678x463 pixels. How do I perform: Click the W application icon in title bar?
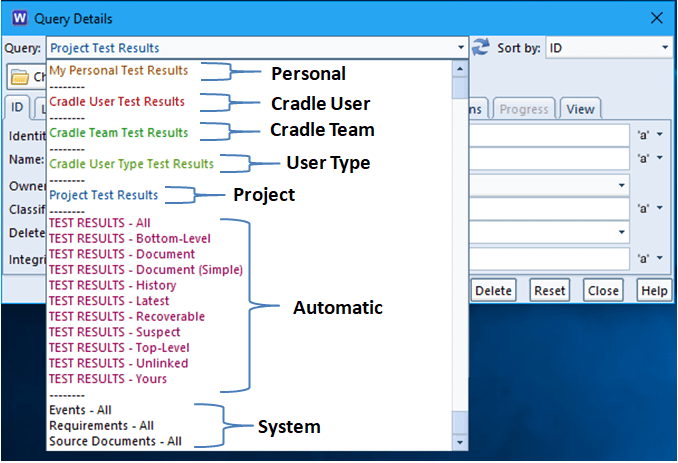coord(19,18)
